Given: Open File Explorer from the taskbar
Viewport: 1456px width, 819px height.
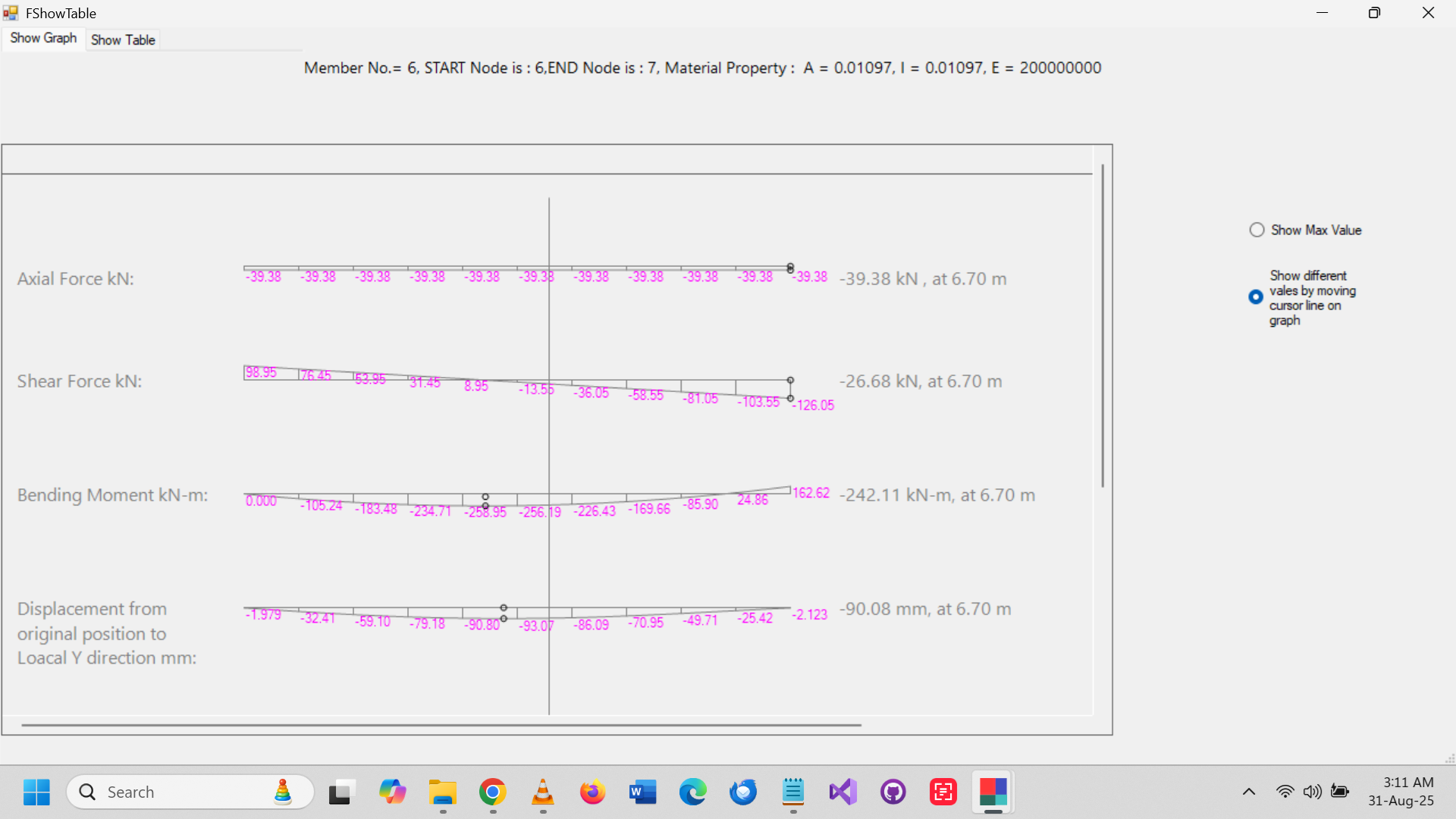Looking at the screenshot, I should pos(442,792).
